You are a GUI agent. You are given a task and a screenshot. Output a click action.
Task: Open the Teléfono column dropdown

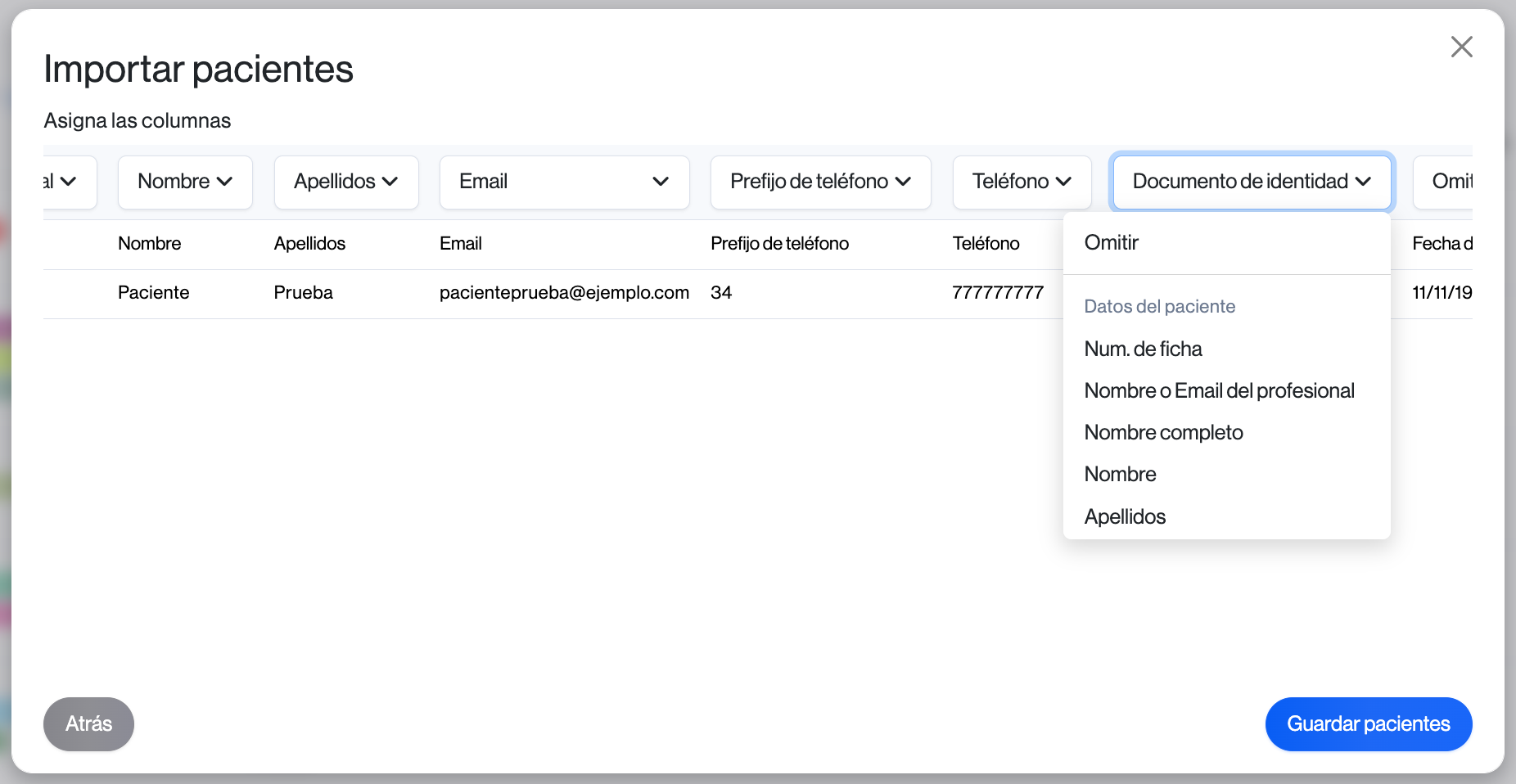(x=1022, y=182)
